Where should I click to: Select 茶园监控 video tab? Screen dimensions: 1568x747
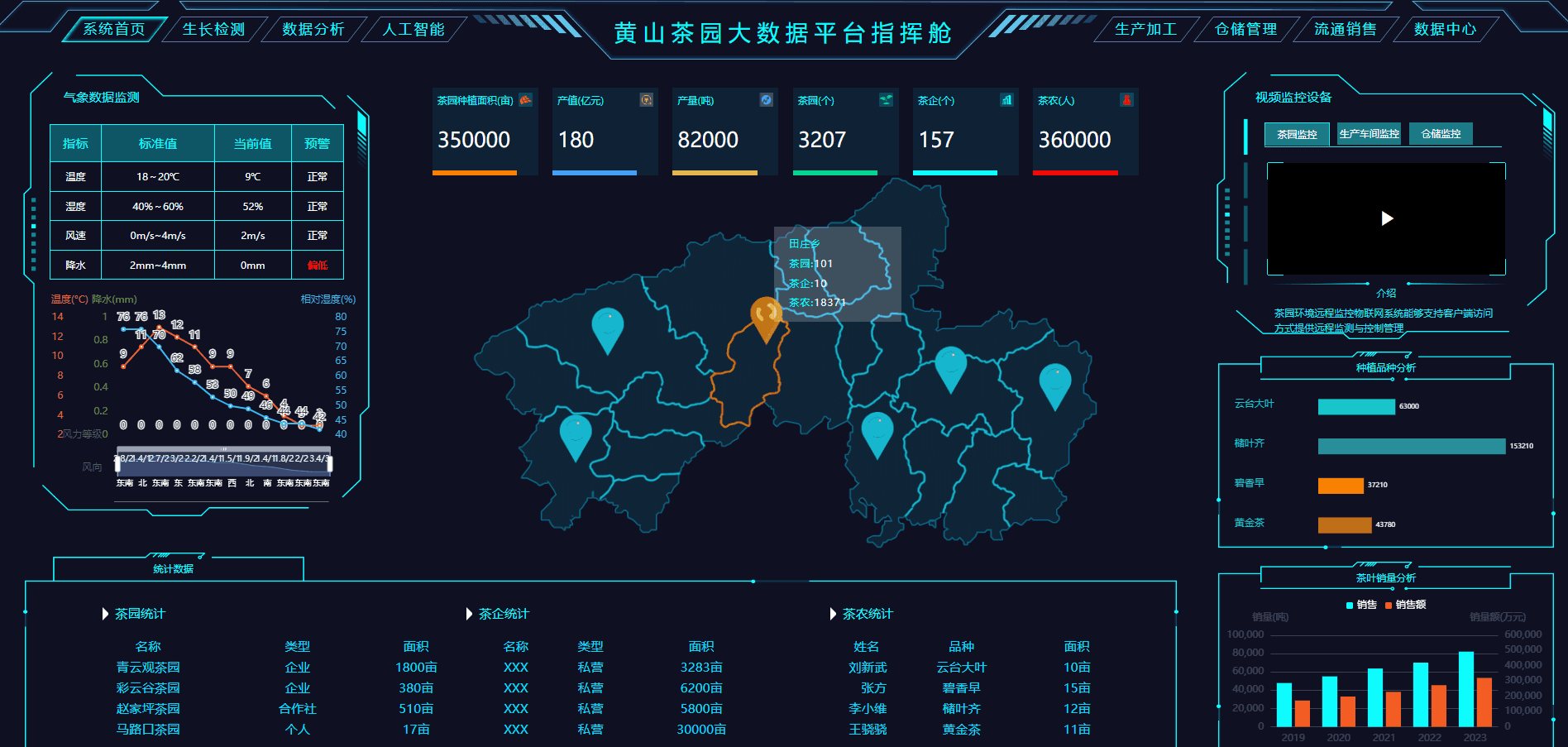[x=1297, y=134]
